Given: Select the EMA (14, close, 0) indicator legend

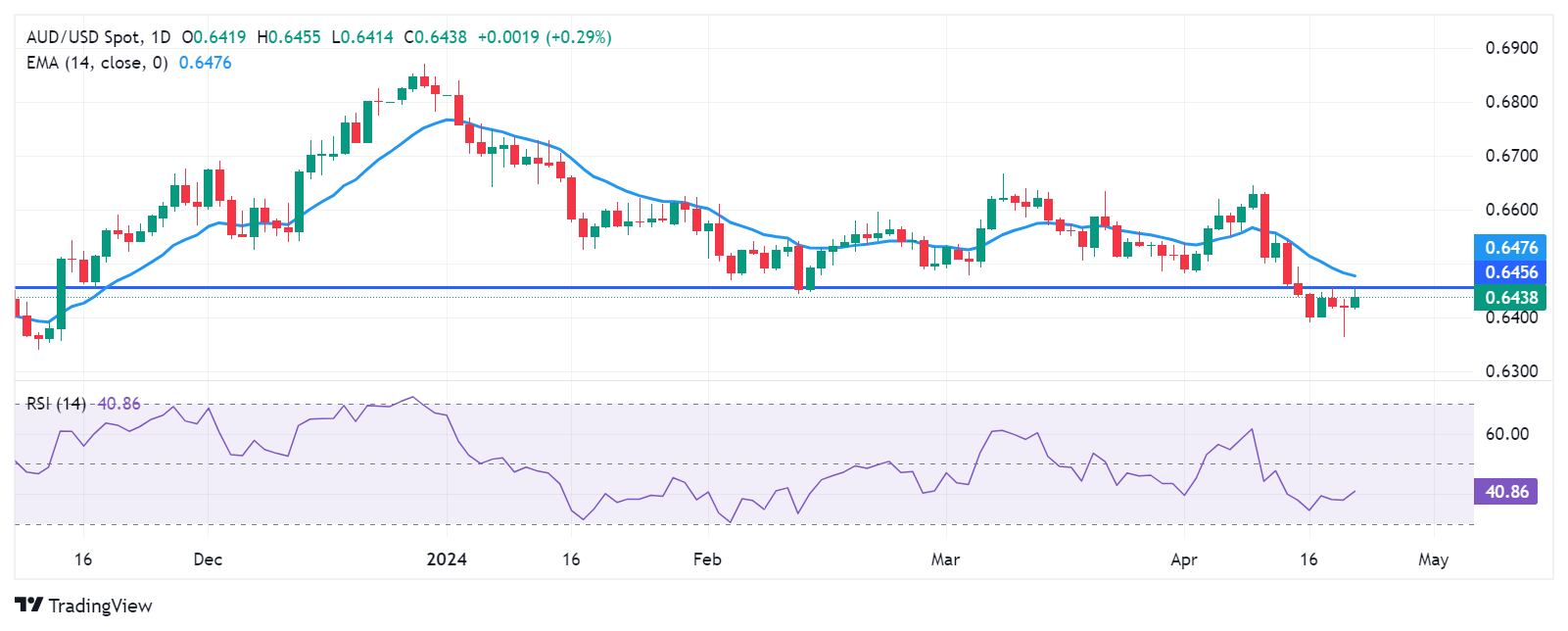Looking at the screenshot, I should pos(97,63).
